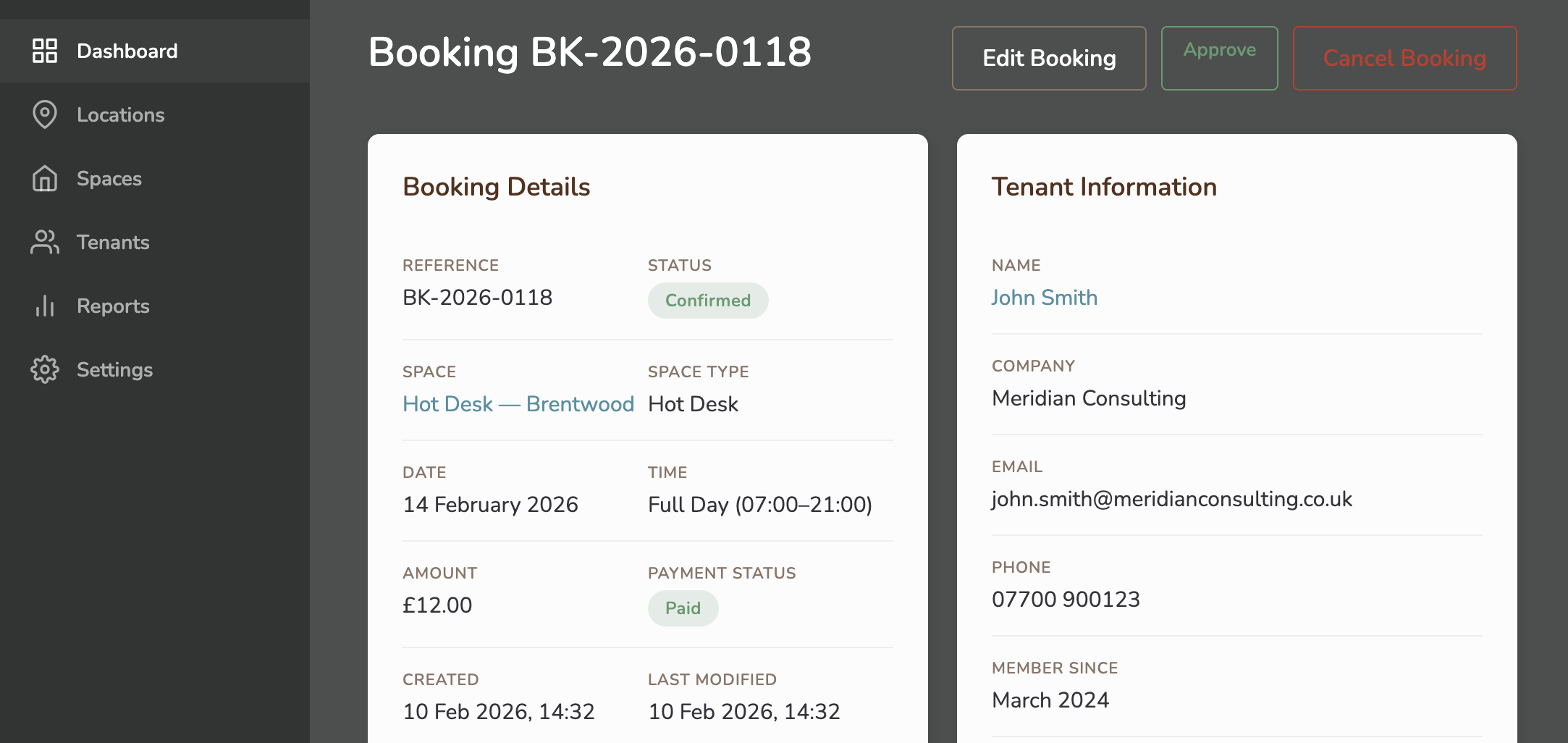
Task: Cancel booking BK-2026-0118
Action: click(x=1405, y=58)
